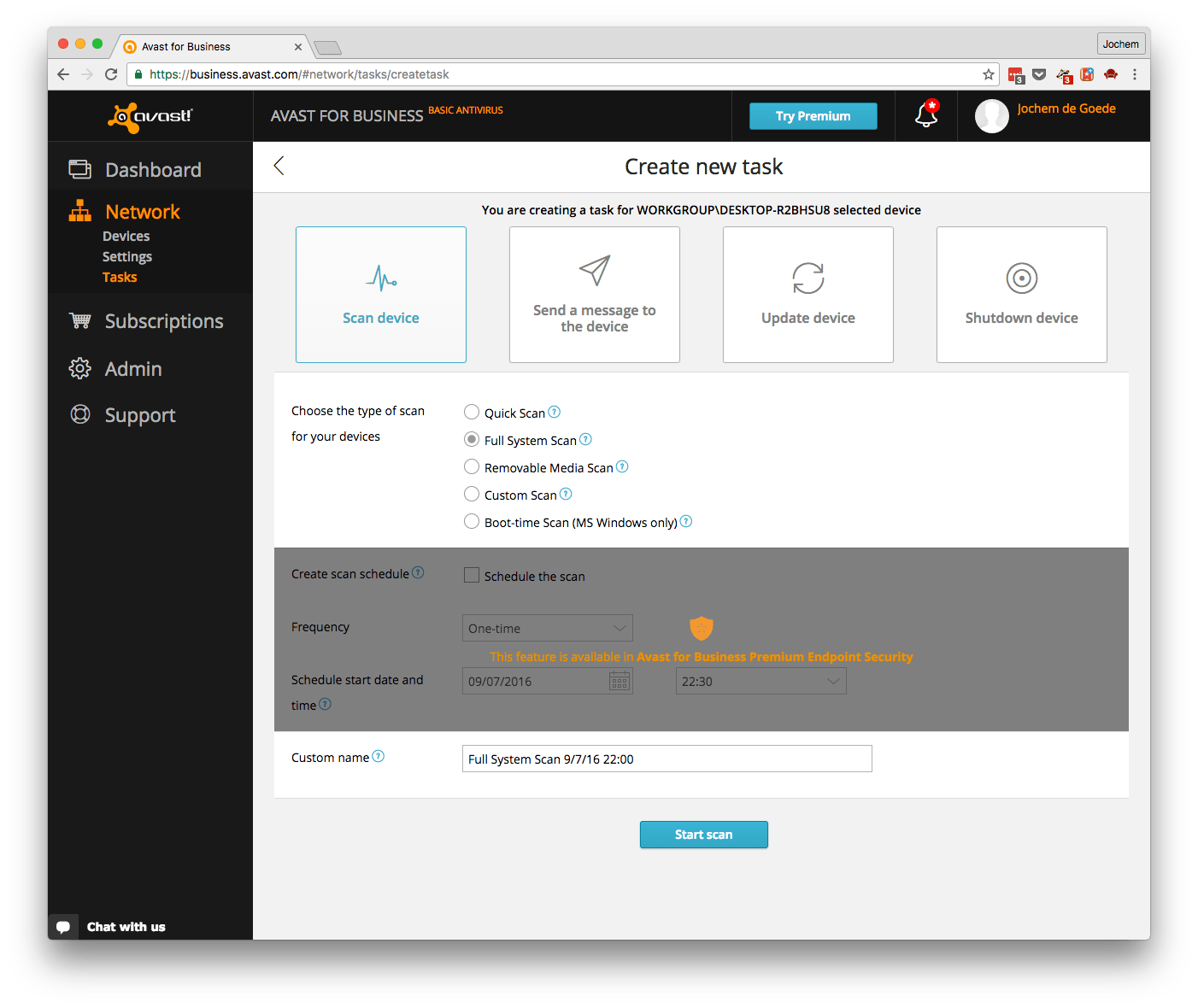This screenshot has width=1198, height=1008.
Task: Enable the Schedule the scan checkbox
Action: [472, 575]
